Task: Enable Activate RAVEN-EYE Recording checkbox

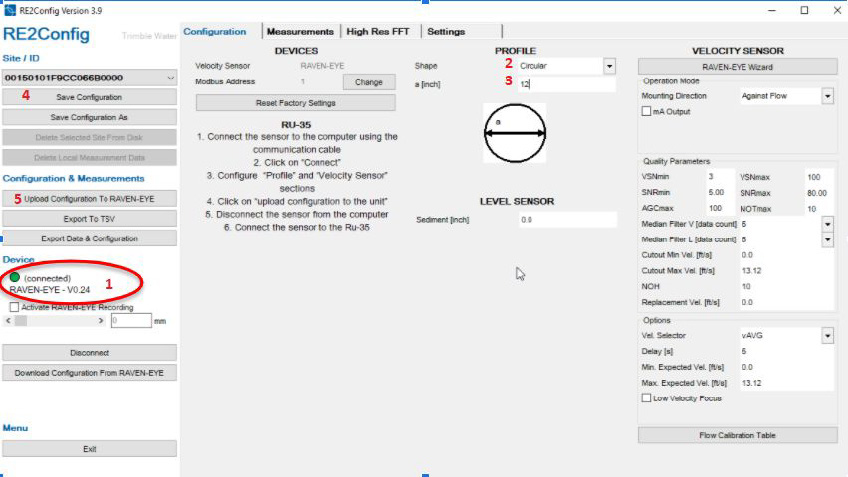Action: point(15,307)
